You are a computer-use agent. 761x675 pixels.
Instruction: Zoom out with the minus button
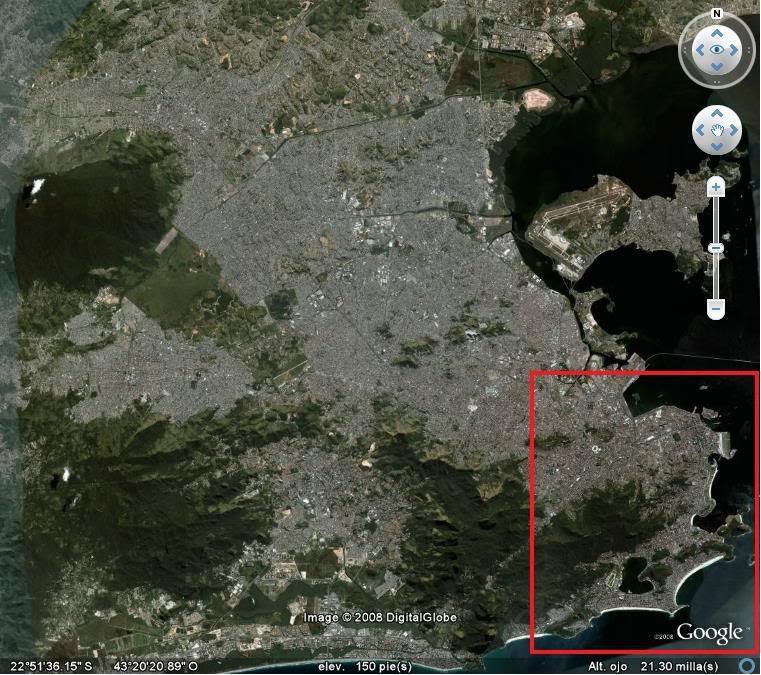point(716,309)
